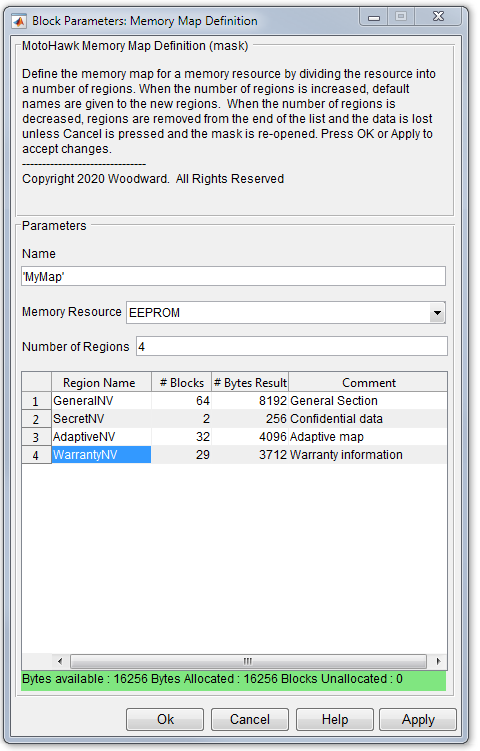The image size is (480, 751).
Task: Click the 4096 bytes result cell
Action: point(250,437)
